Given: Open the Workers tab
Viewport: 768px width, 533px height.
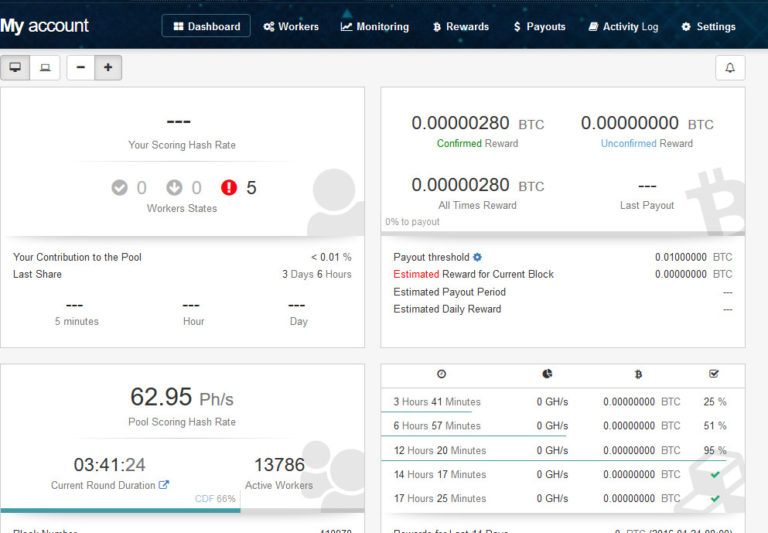Looking at the screenshot, I should (291, 26).
